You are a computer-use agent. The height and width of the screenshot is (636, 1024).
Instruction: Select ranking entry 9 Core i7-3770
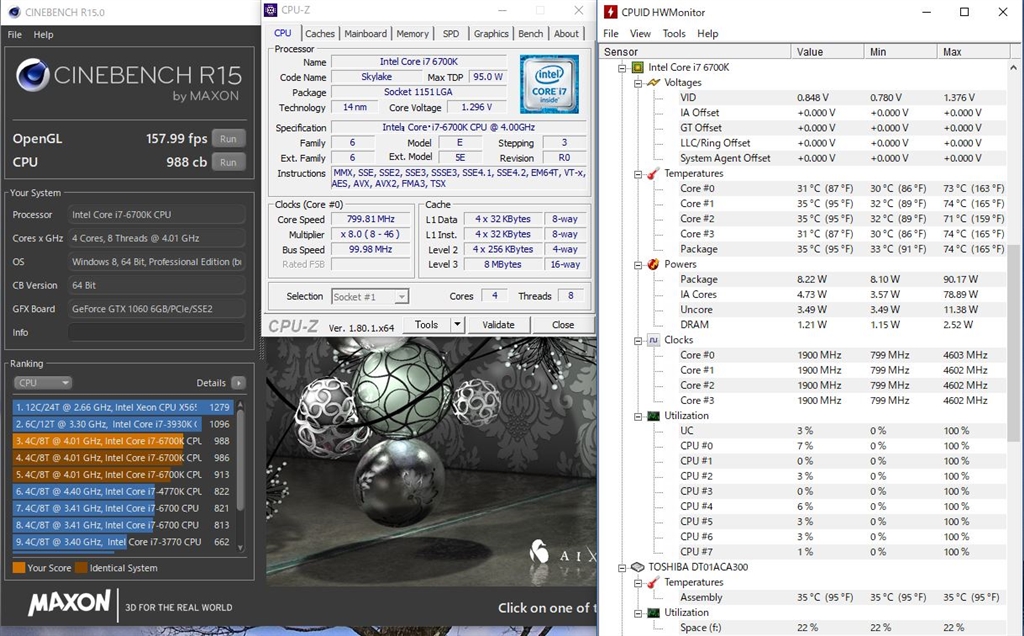(122, 541)
